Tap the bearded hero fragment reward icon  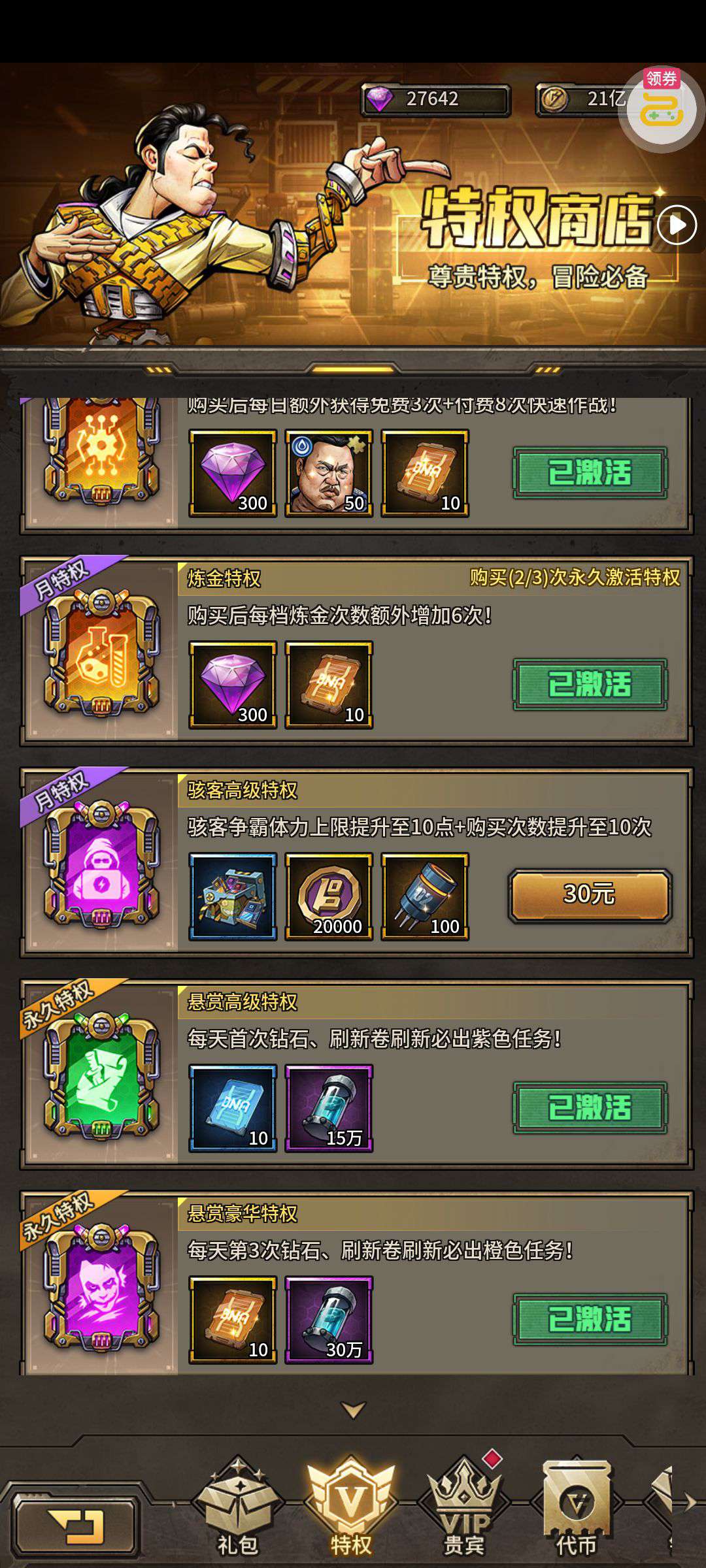pyautogui.click(x=329, y=474)
